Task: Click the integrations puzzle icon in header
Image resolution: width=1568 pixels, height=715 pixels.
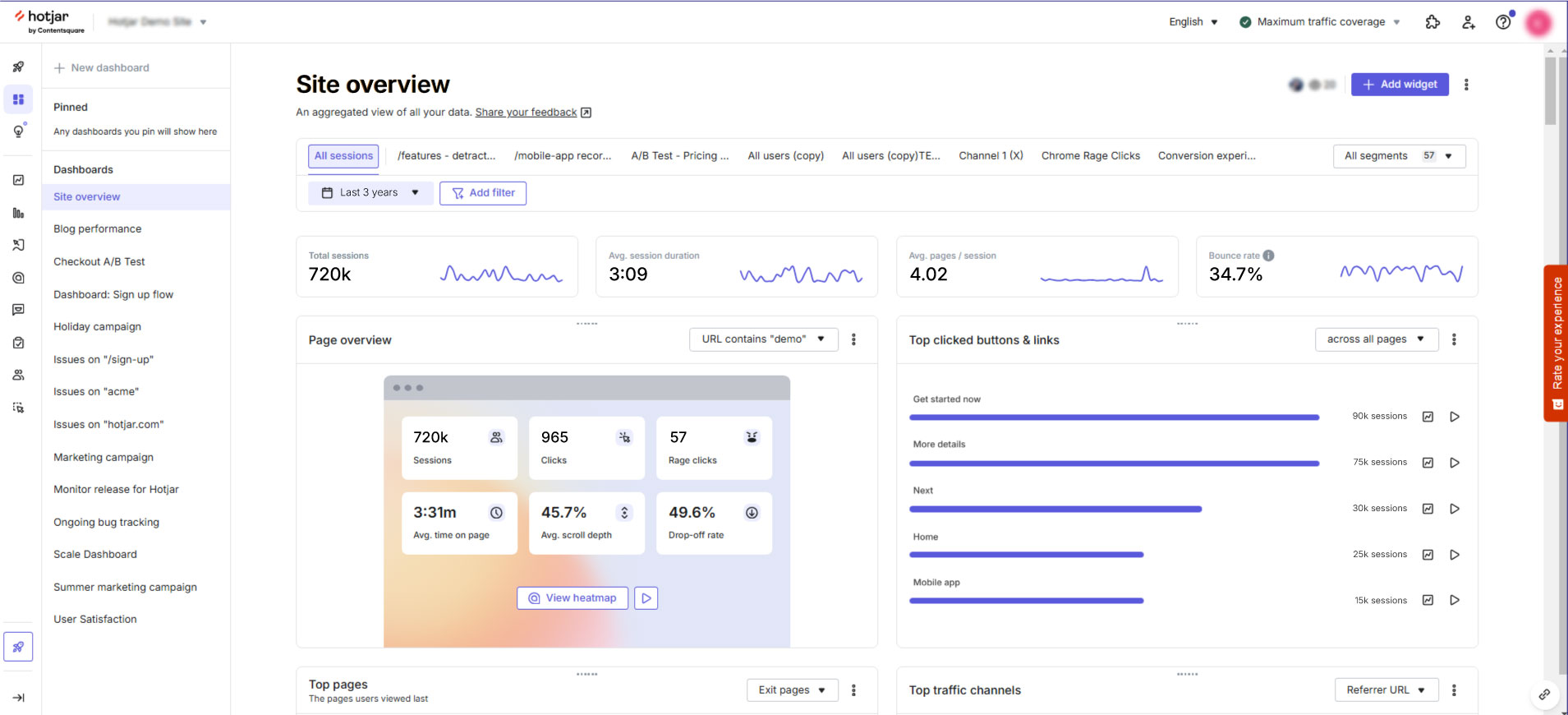Action: point(1432,22)
